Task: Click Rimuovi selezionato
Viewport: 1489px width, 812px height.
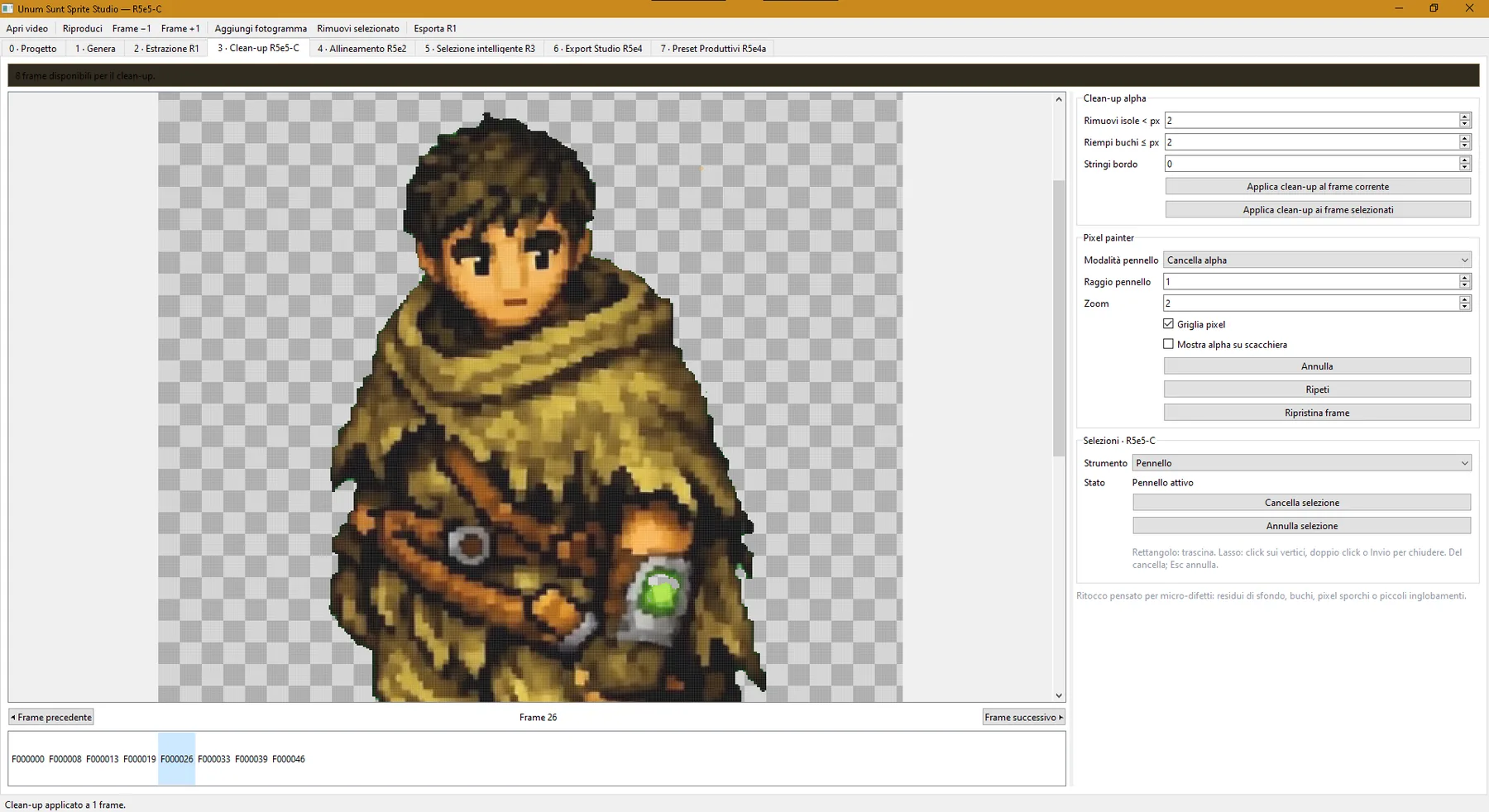Action: point(358,28)
